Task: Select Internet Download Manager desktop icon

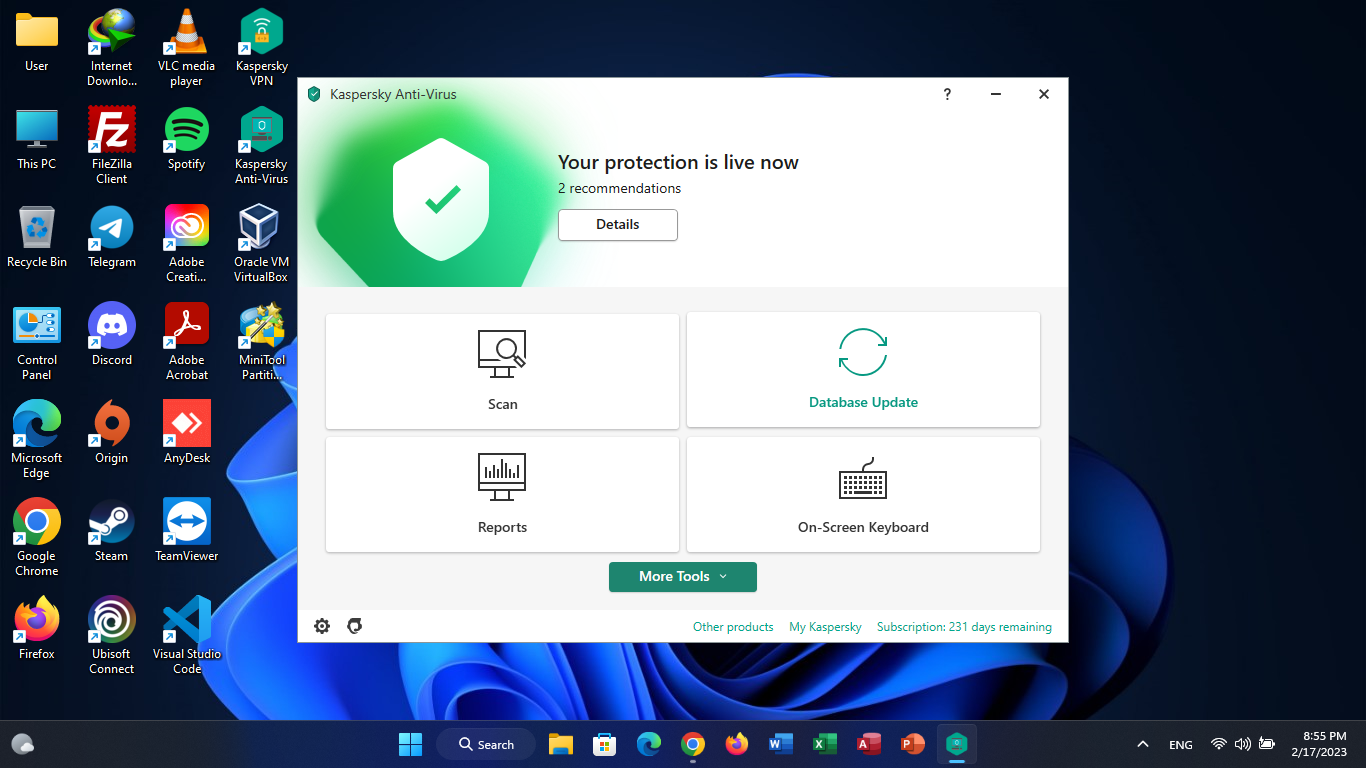Action: pyautogui.click(x=112, y=48)
